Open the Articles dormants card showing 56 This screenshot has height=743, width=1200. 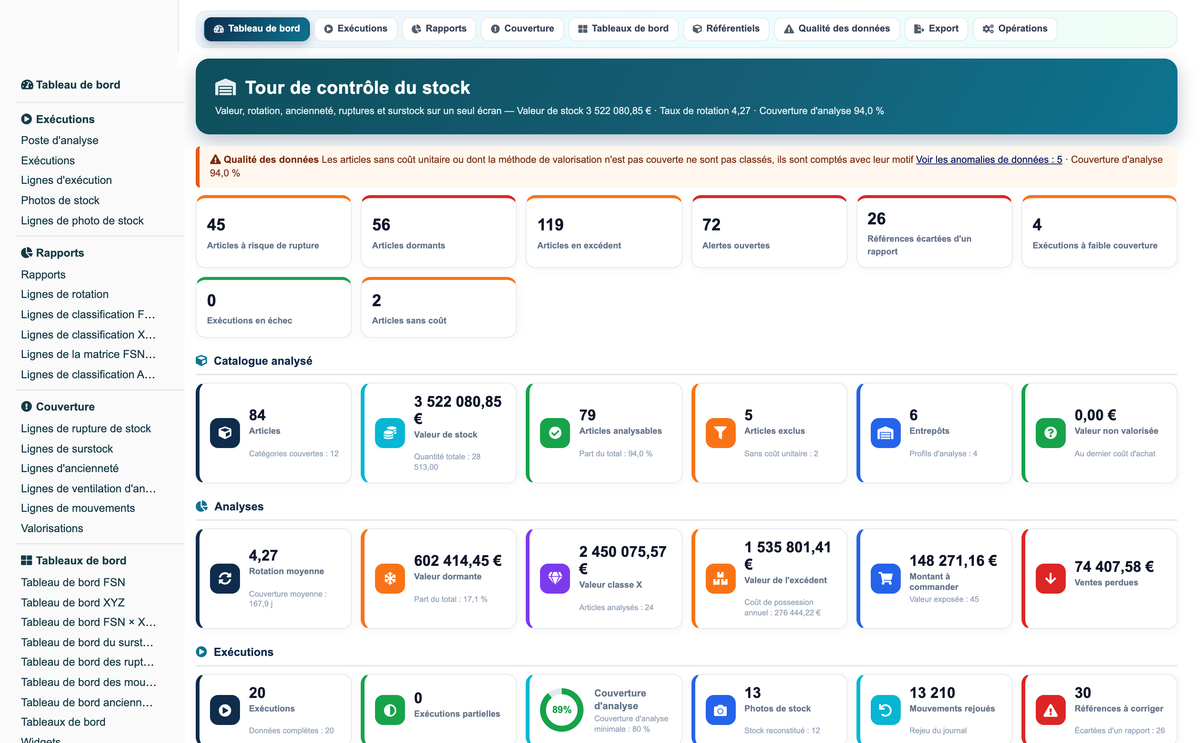pos(439,232)
